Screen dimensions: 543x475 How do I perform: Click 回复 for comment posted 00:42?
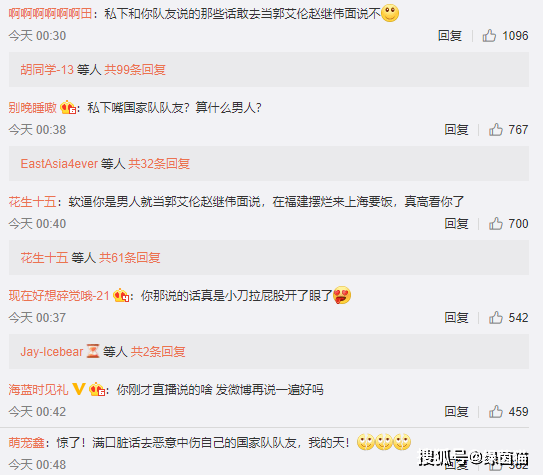pyautogui.click(x=456, y=412)
